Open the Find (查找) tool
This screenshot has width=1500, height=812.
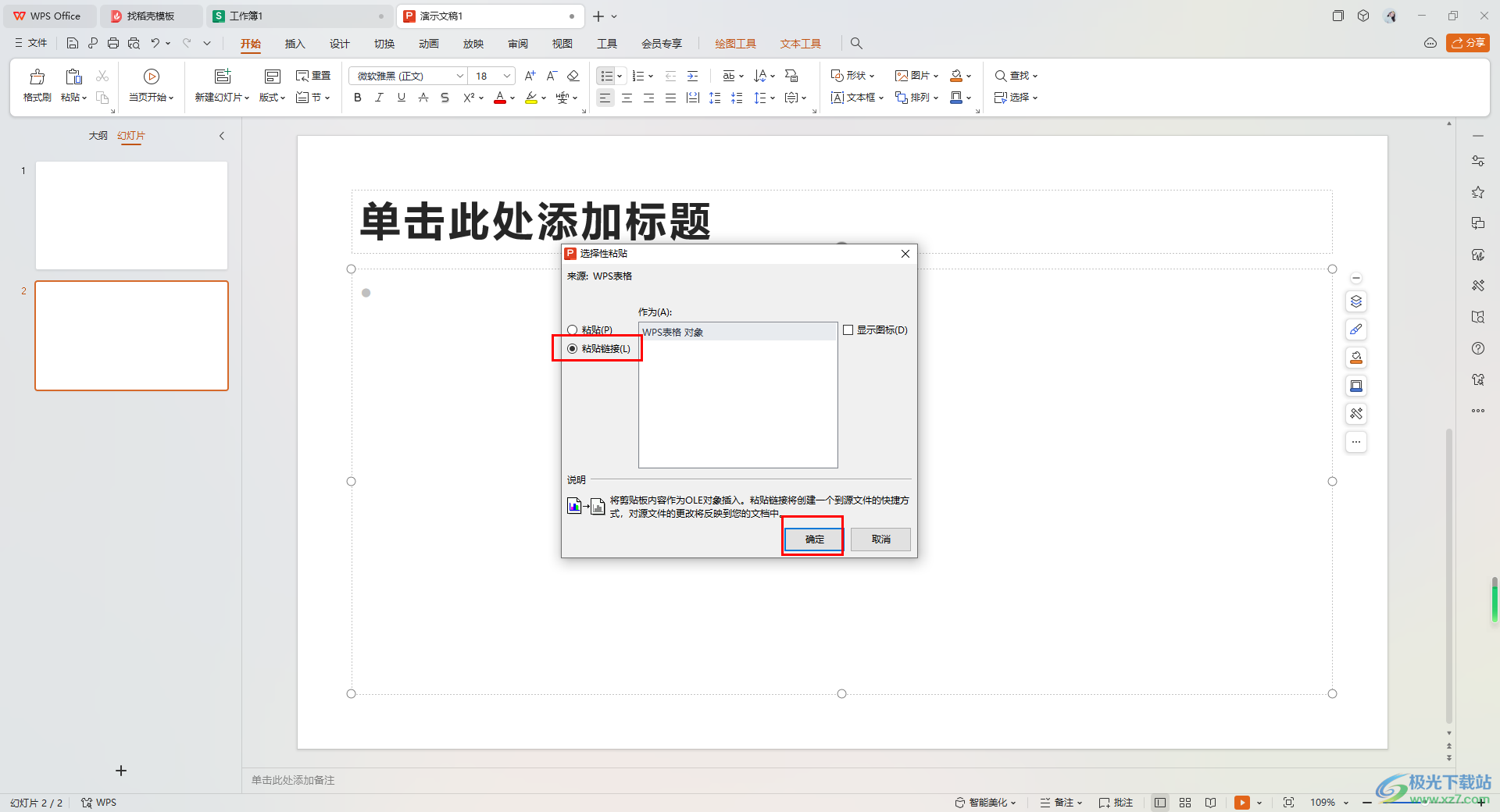tap(1016, 76)
